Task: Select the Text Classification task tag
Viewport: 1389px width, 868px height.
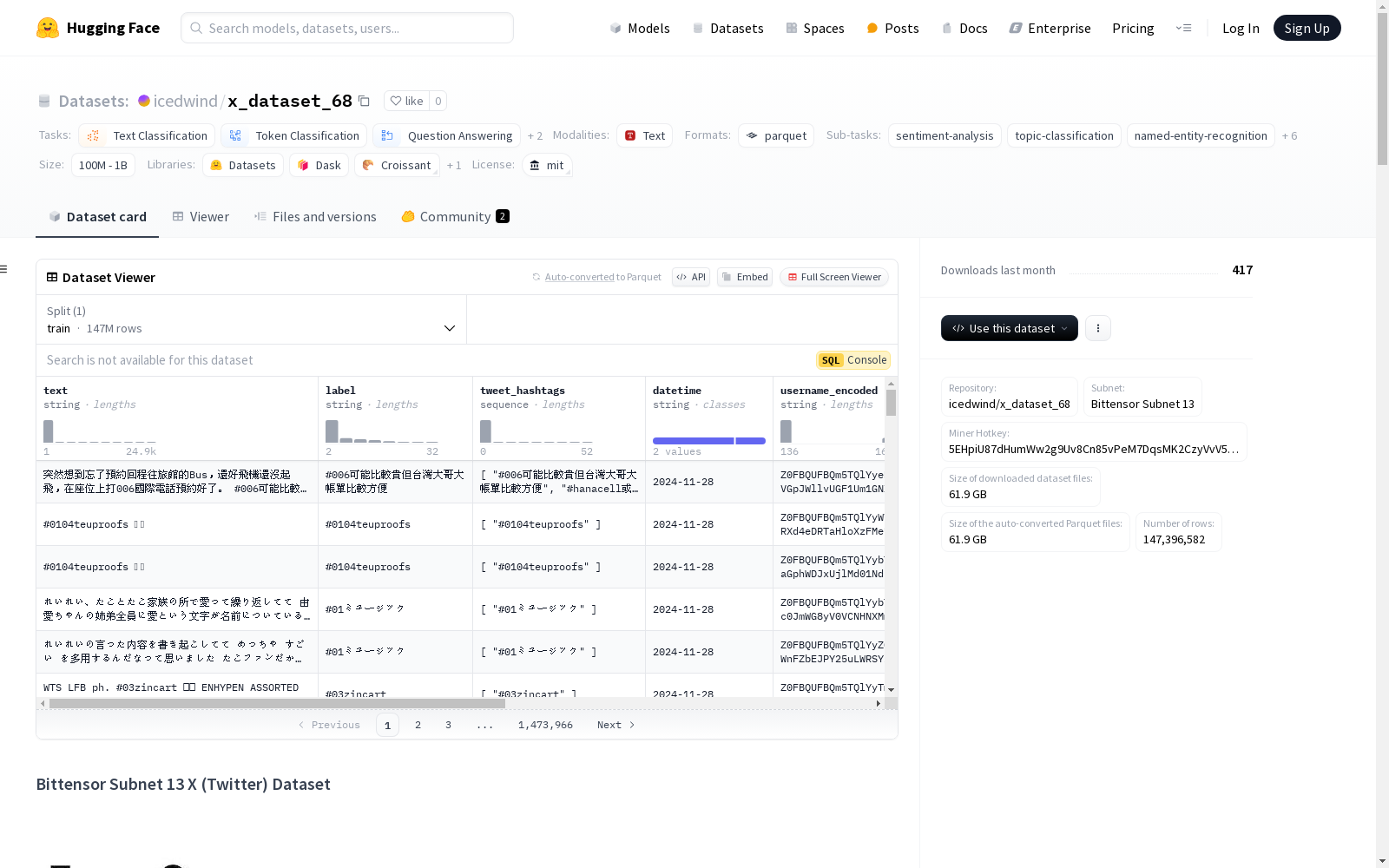Action: (x=147, y=135)
